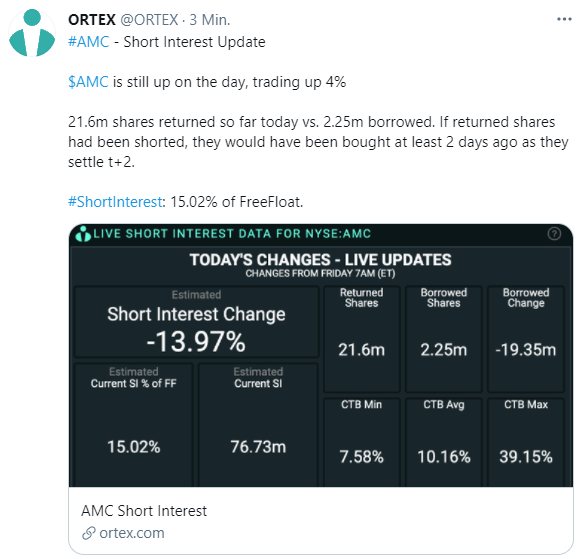Open the #AMC hashtag
588x559 pixels.
88,42
